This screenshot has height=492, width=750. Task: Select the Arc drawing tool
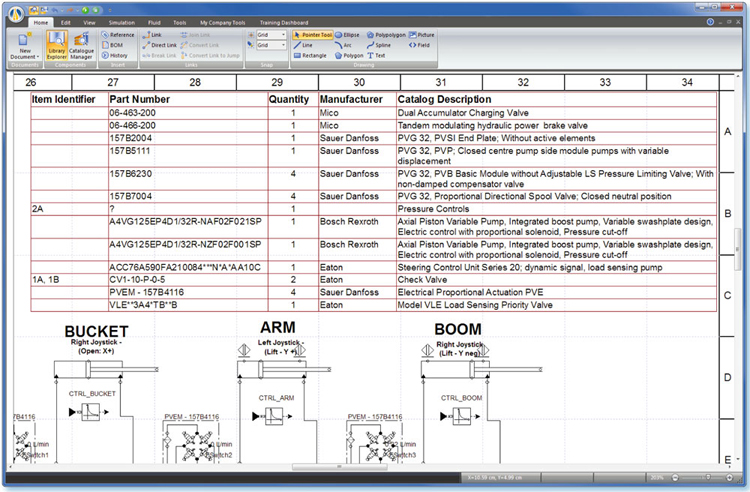tap(343, 45)
